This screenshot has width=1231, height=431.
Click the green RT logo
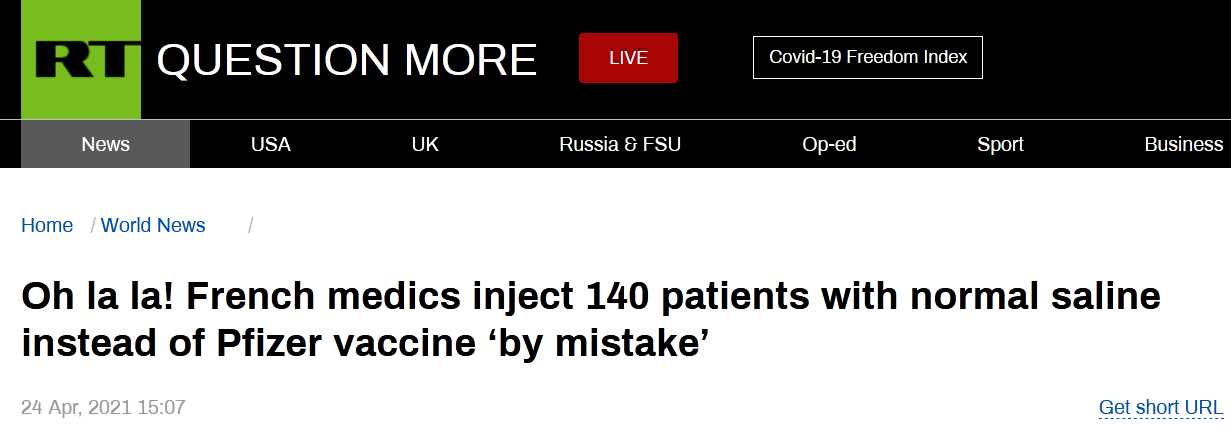81,59
